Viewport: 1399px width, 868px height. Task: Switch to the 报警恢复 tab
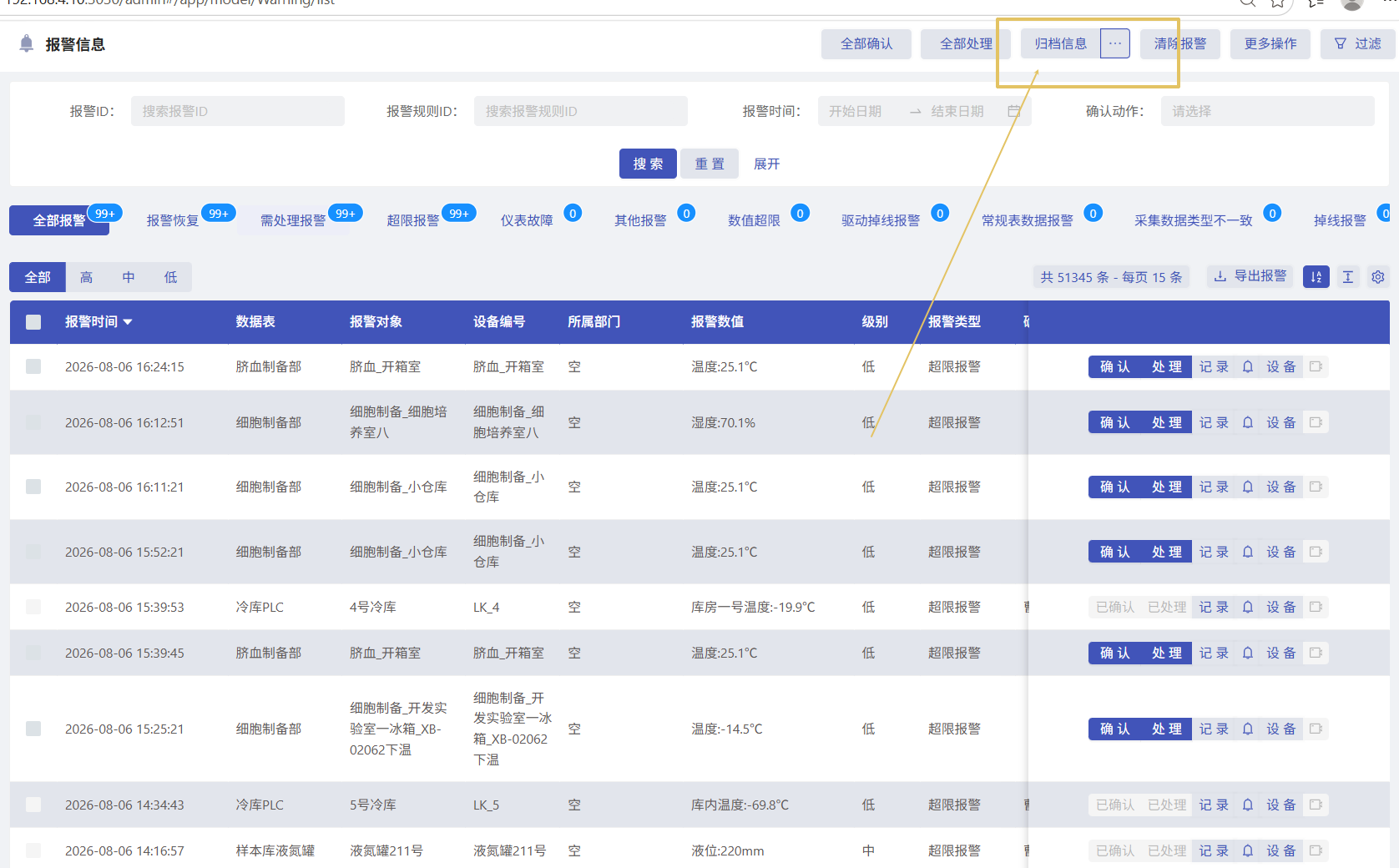173,220
